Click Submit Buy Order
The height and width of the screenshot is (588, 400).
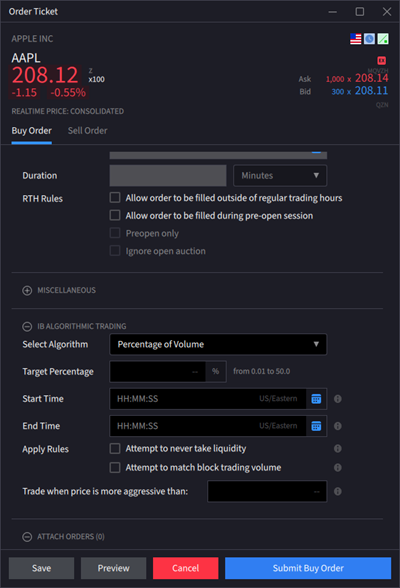[x=308, y=568]
